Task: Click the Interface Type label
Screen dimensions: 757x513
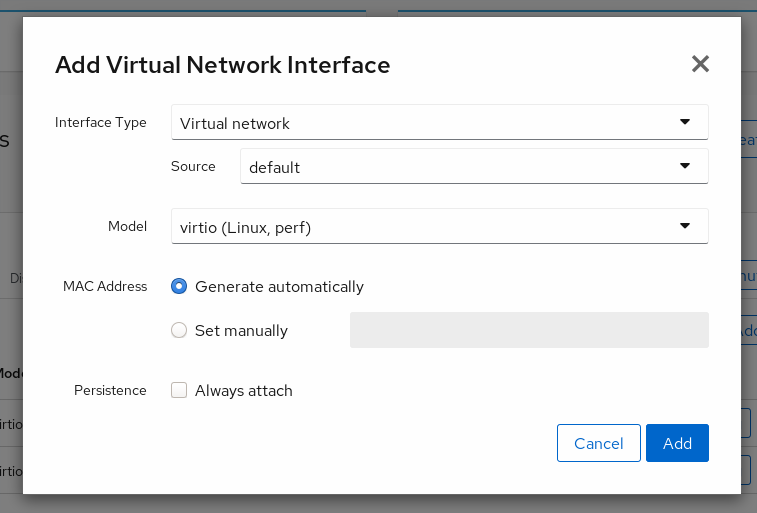Action: point(100,123)
